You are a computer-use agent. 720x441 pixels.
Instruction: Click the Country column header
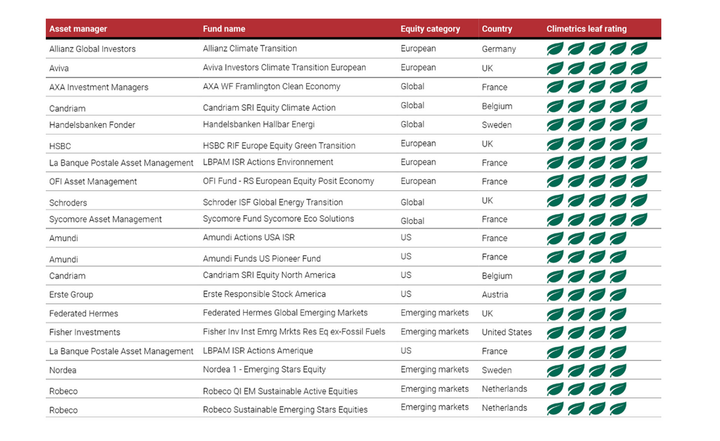[498, 29]
